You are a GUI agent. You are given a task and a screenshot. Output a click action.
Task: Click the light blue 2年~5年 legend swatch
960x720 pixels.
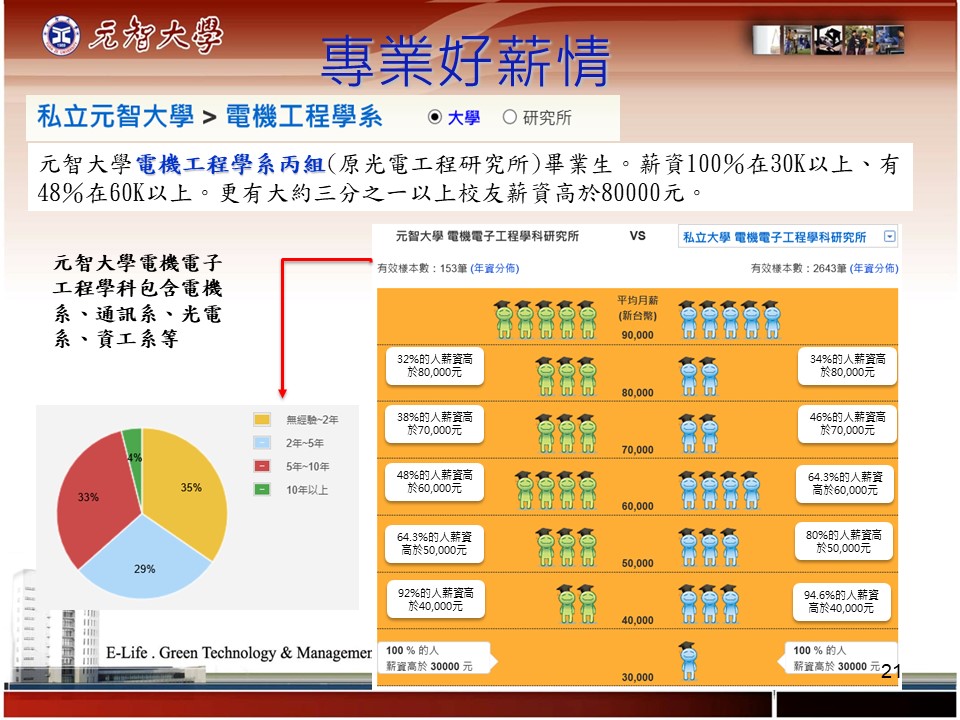pyautogui.click(x=262, y=443)
